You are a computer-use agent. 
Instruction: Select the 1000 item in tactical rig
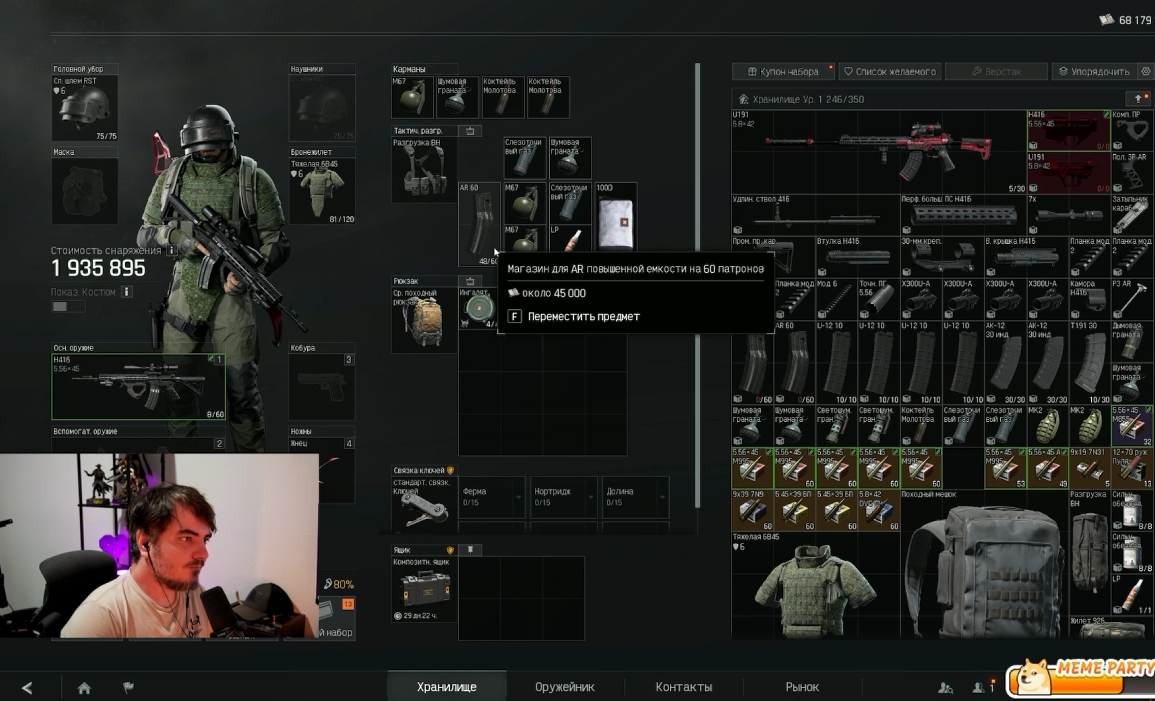pos(616,216)
